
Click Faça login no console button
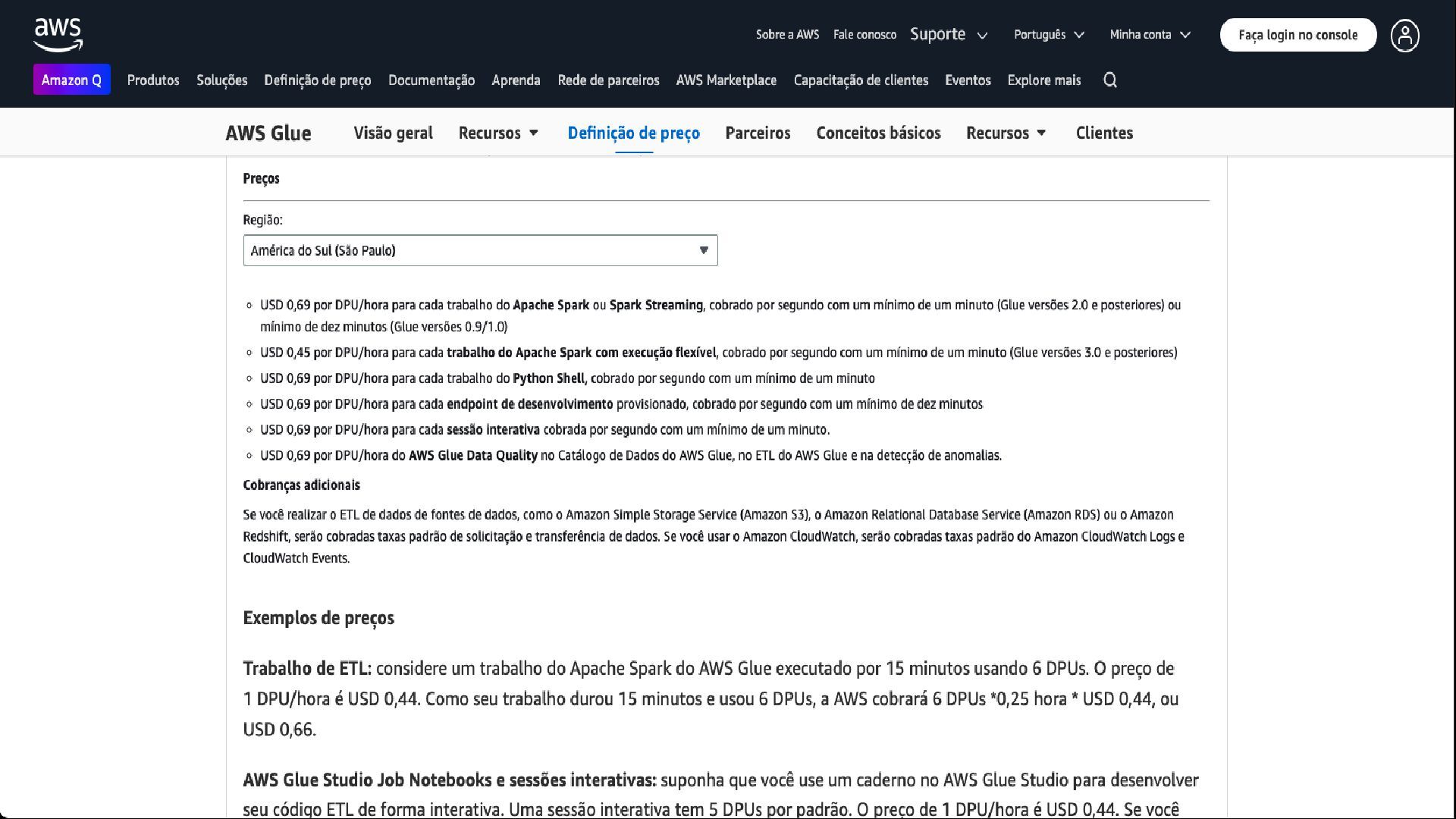pyautogui.click(x=1298, y=35)
